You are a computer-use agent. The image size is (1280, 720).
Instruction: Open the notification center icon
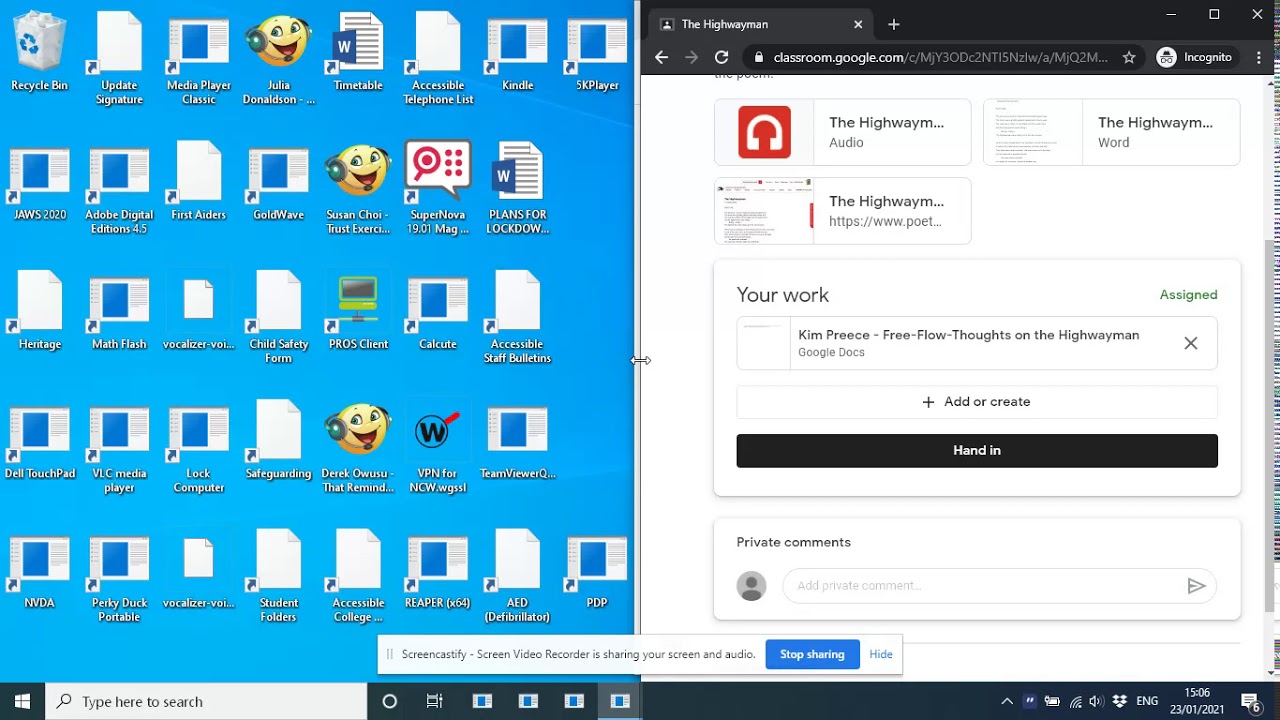point(1250,701)
